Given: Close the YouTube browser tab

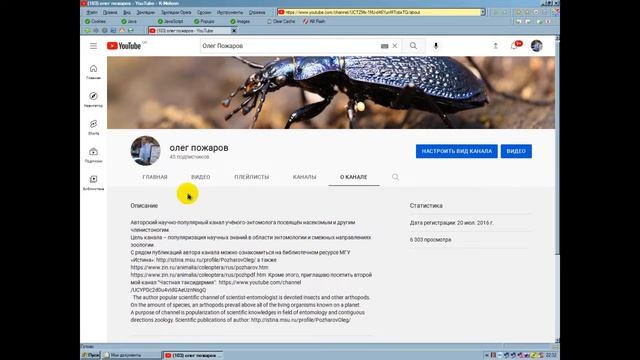Looking at the screenshot, I should (234, 31).
